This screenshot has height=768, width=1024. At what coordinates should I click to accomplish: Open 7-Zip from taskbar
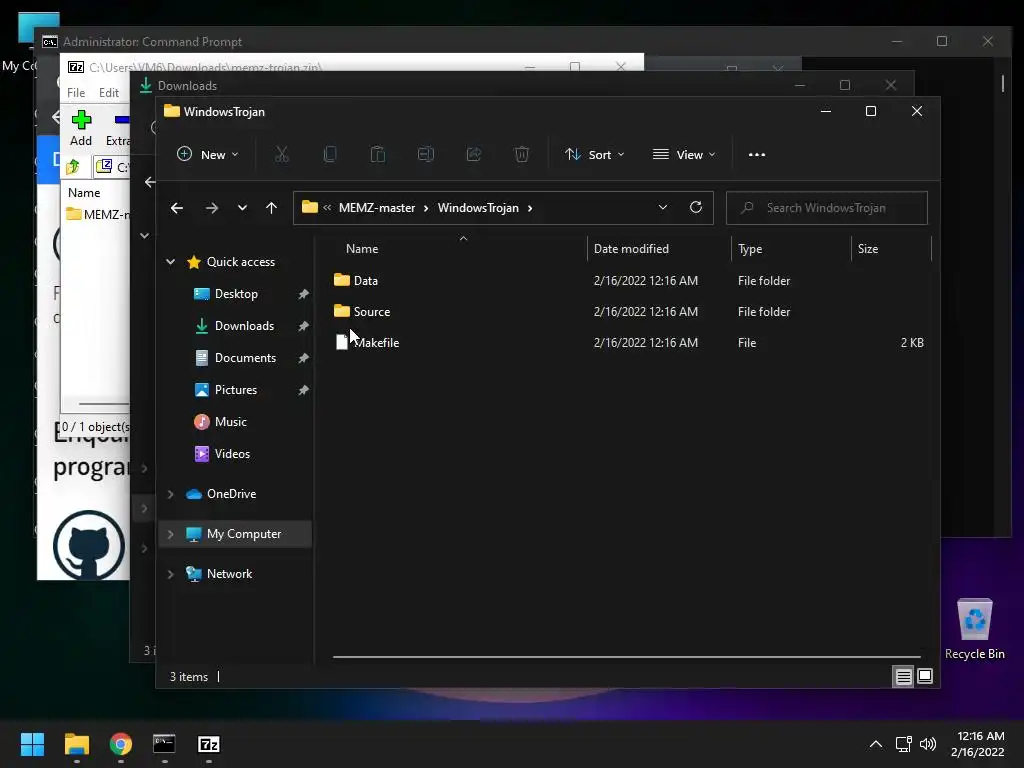coord(209,744)
